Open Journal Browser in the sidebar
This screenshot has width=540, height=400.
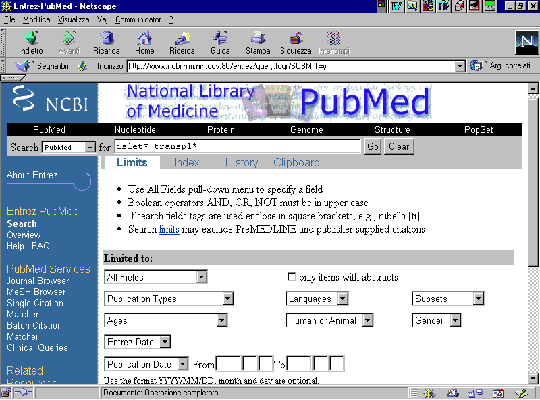[38, 281]
